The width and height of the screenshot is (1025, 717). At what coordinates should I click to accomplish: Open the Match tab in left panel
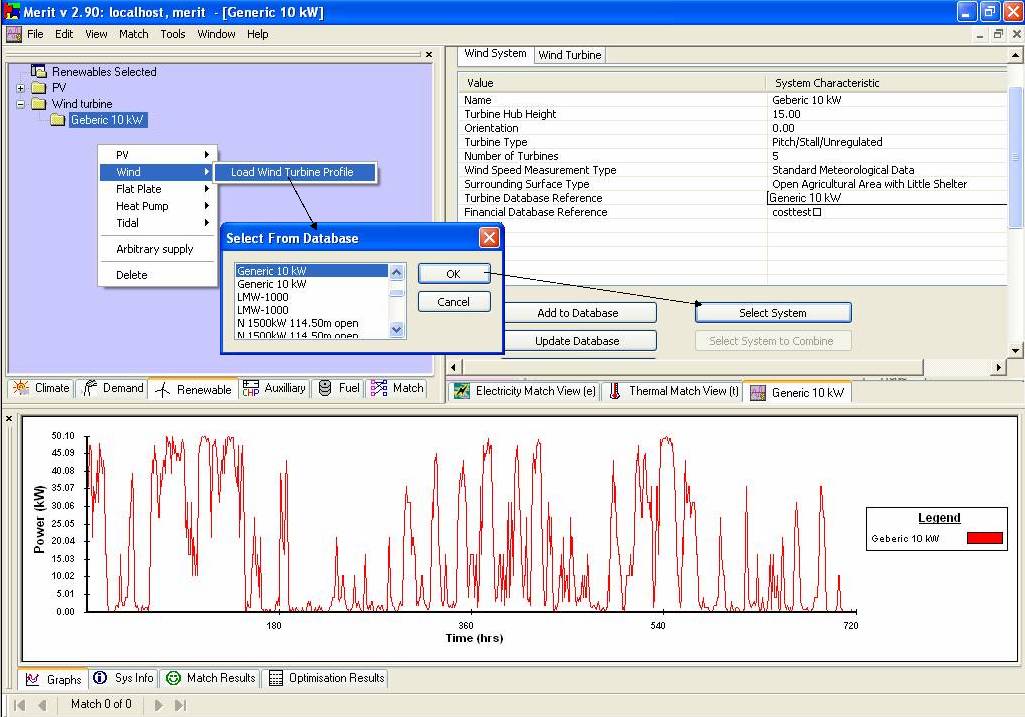(x=397, y=388)
